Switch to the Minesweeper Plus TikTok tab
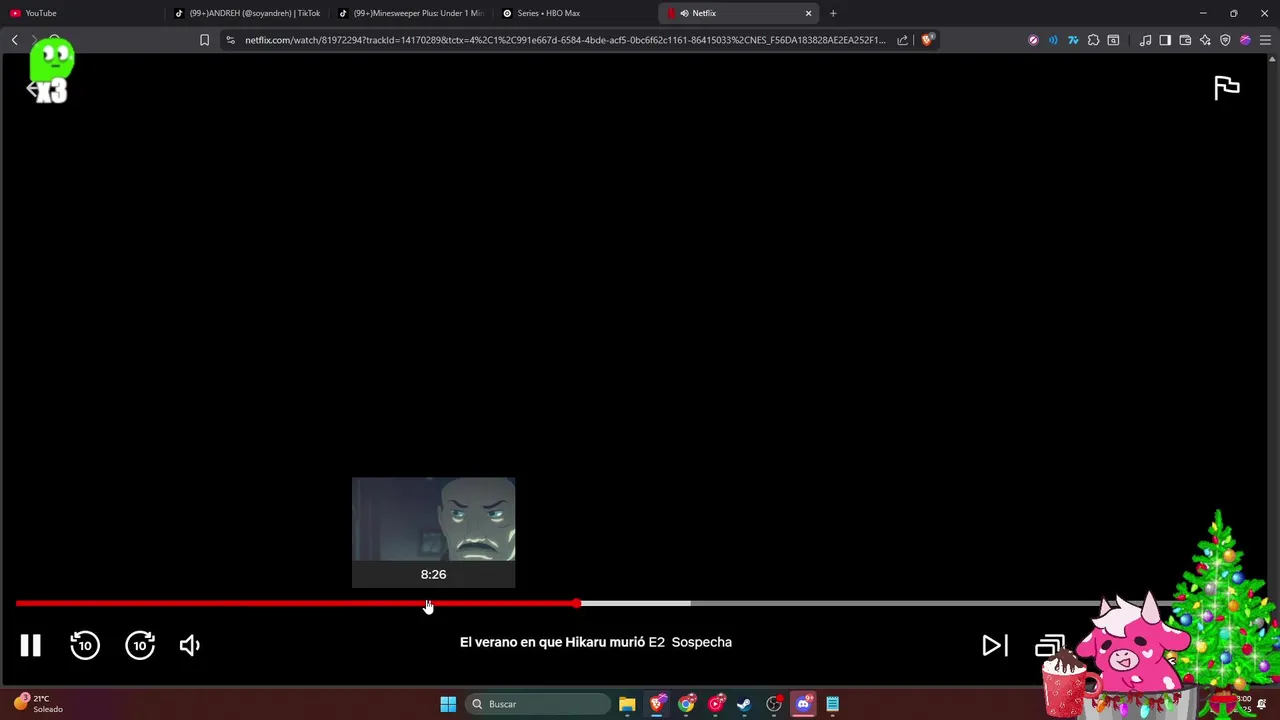 (x=411, y=13)
